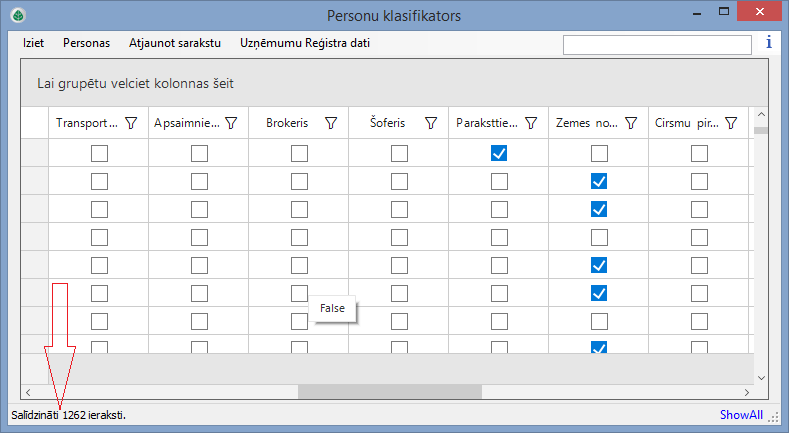Open filter for the Šoferis column
The image size is (789, 433).
point(431,123)
